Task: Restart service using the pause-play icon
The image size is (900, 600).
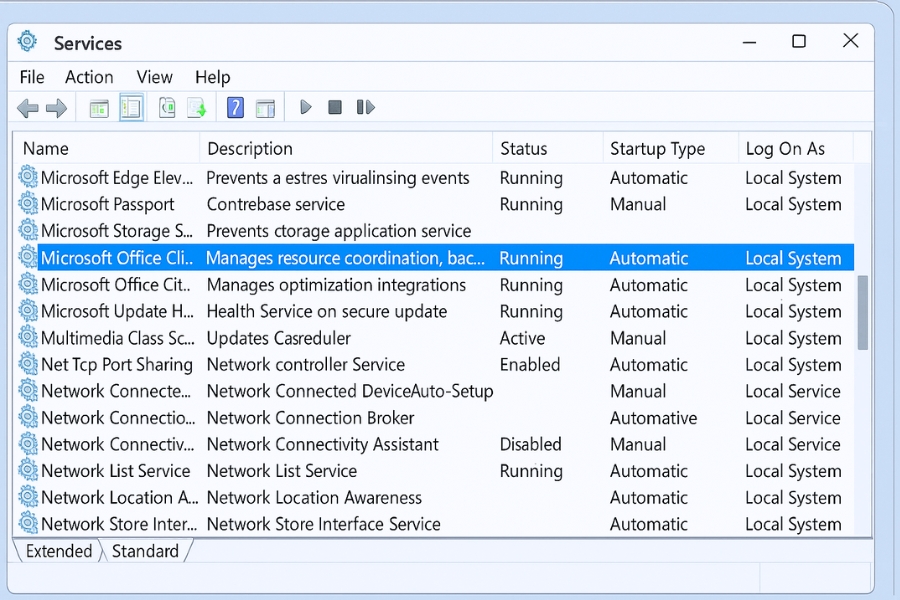Action: coord(365,107)
